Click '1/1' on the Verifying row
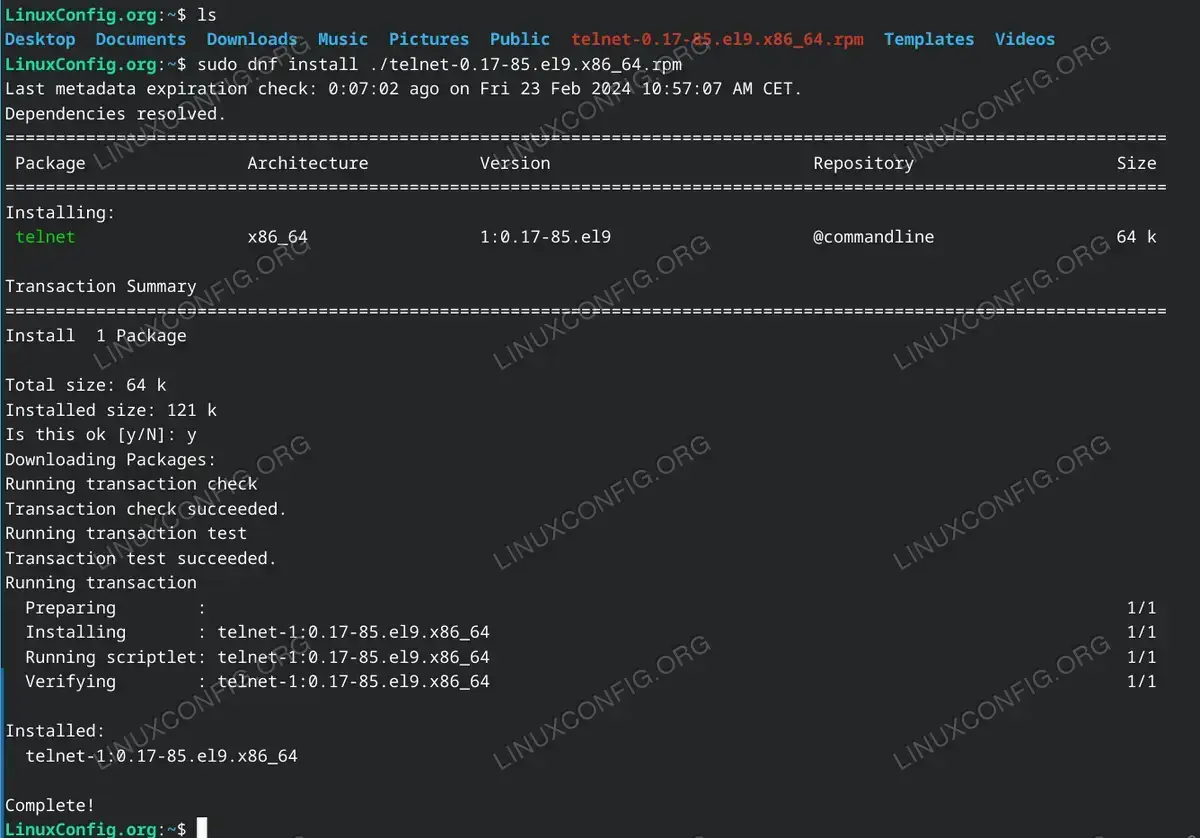Image resolution: width=1200 pixels, height=838 pixels. click(1141, 681)
